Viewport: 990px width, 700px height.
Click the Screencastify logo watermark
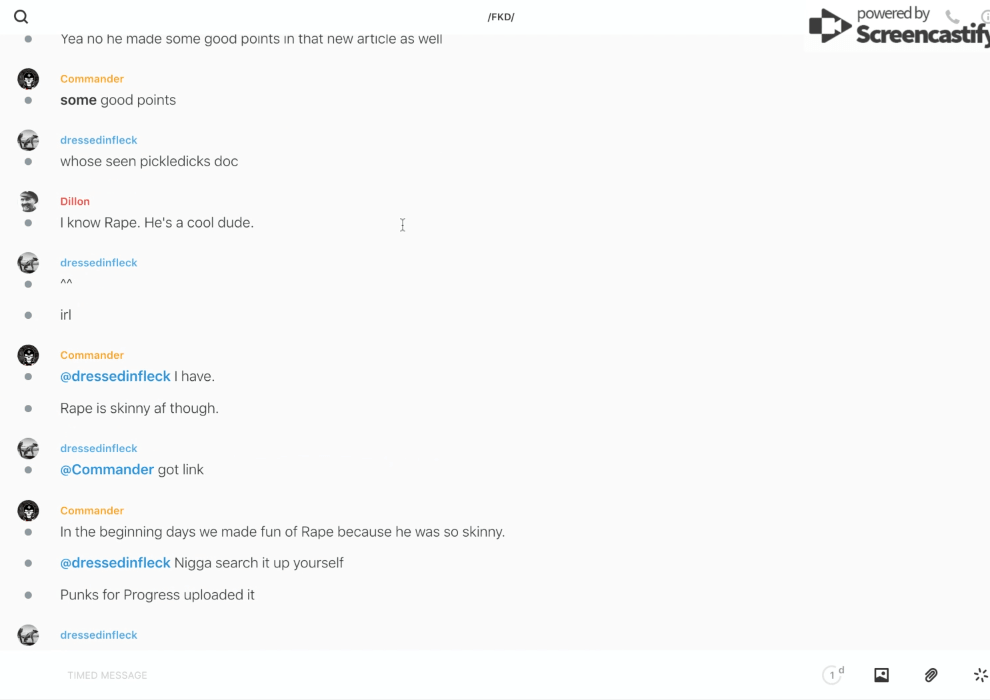pyautogui.click(x=898, y=27)
